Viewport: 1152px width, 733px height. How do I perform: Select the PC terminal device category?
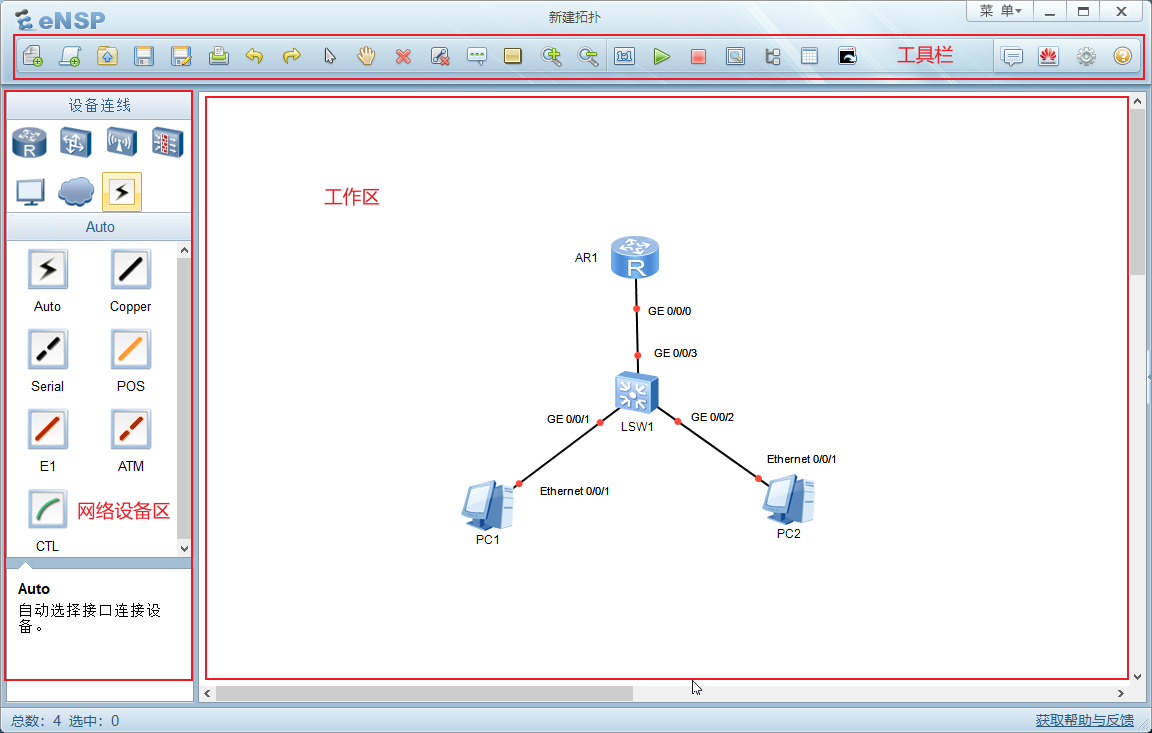click(x=30, y=192)
